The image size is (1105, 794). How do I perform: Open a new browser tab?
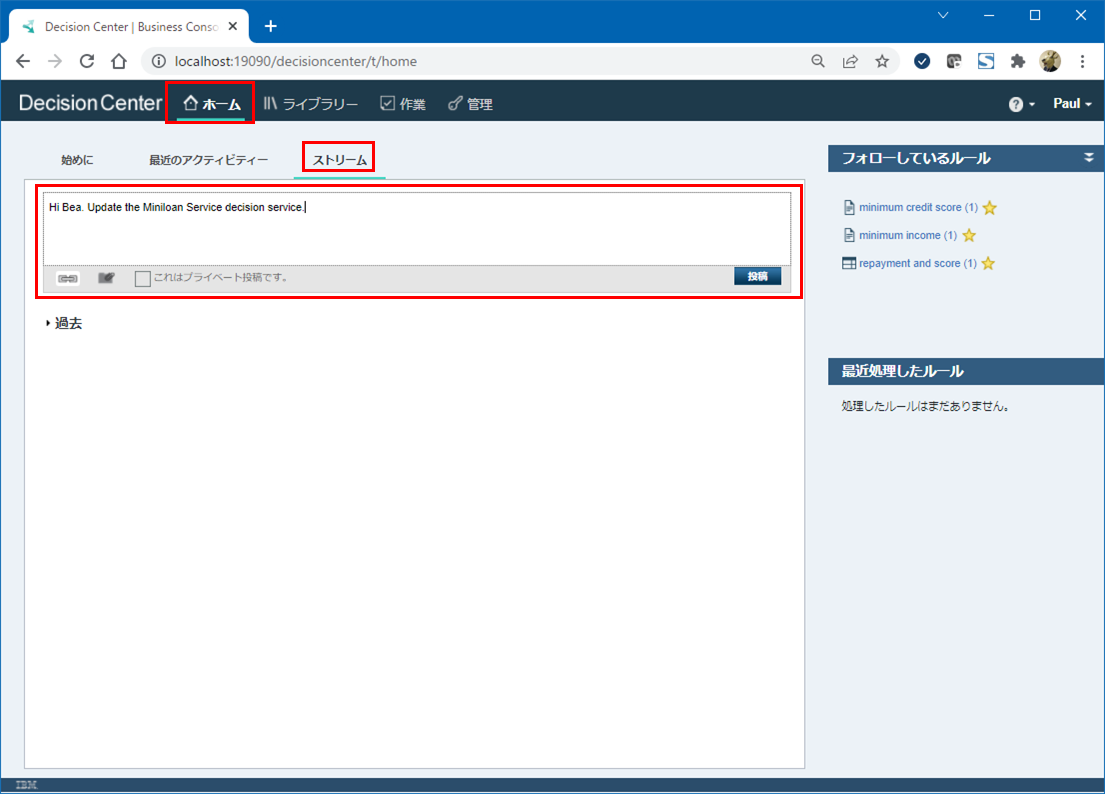[x=271, y=27]
